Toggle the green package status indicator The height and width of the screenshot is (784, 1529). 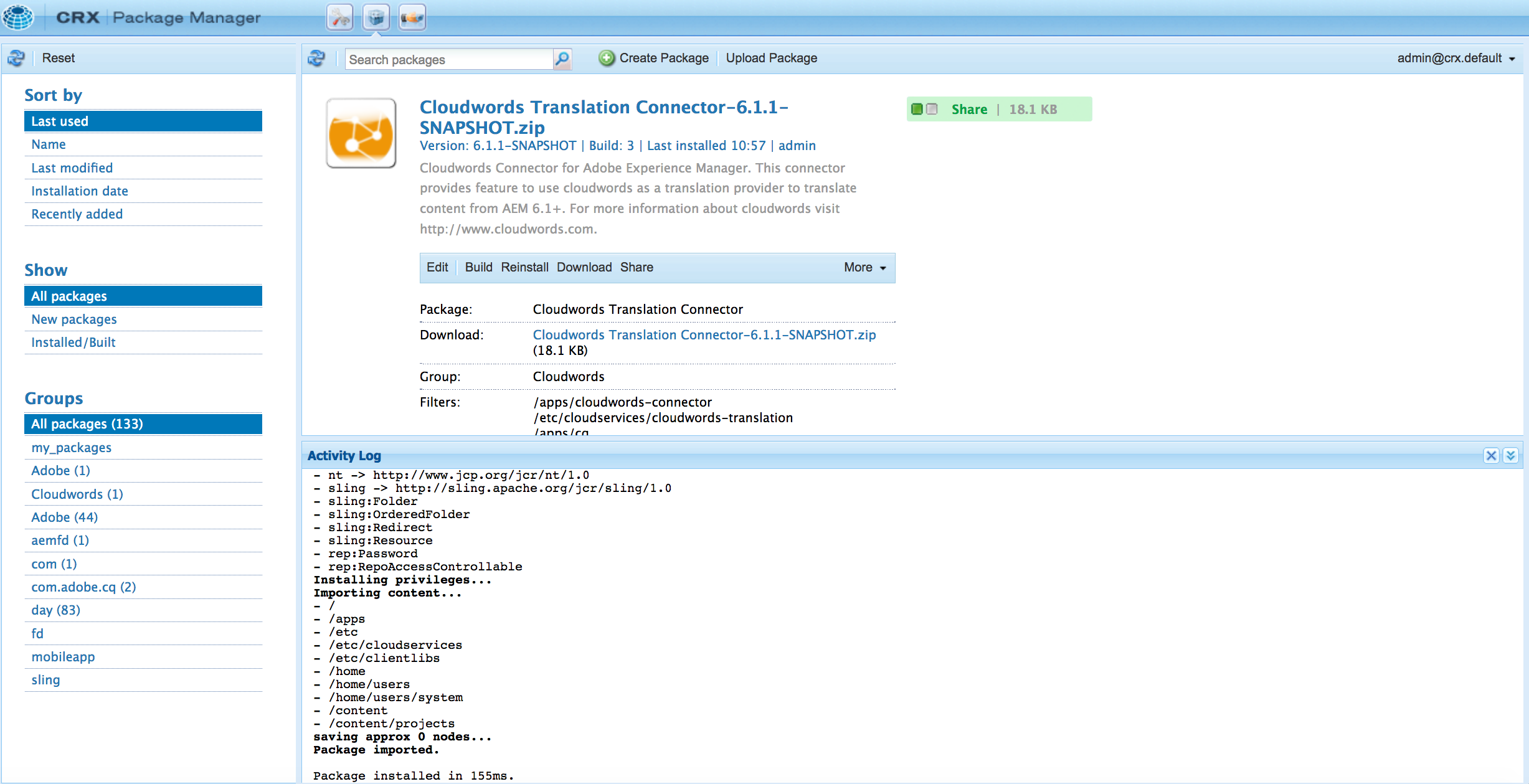pyautogui.click(x=917, y=109)
